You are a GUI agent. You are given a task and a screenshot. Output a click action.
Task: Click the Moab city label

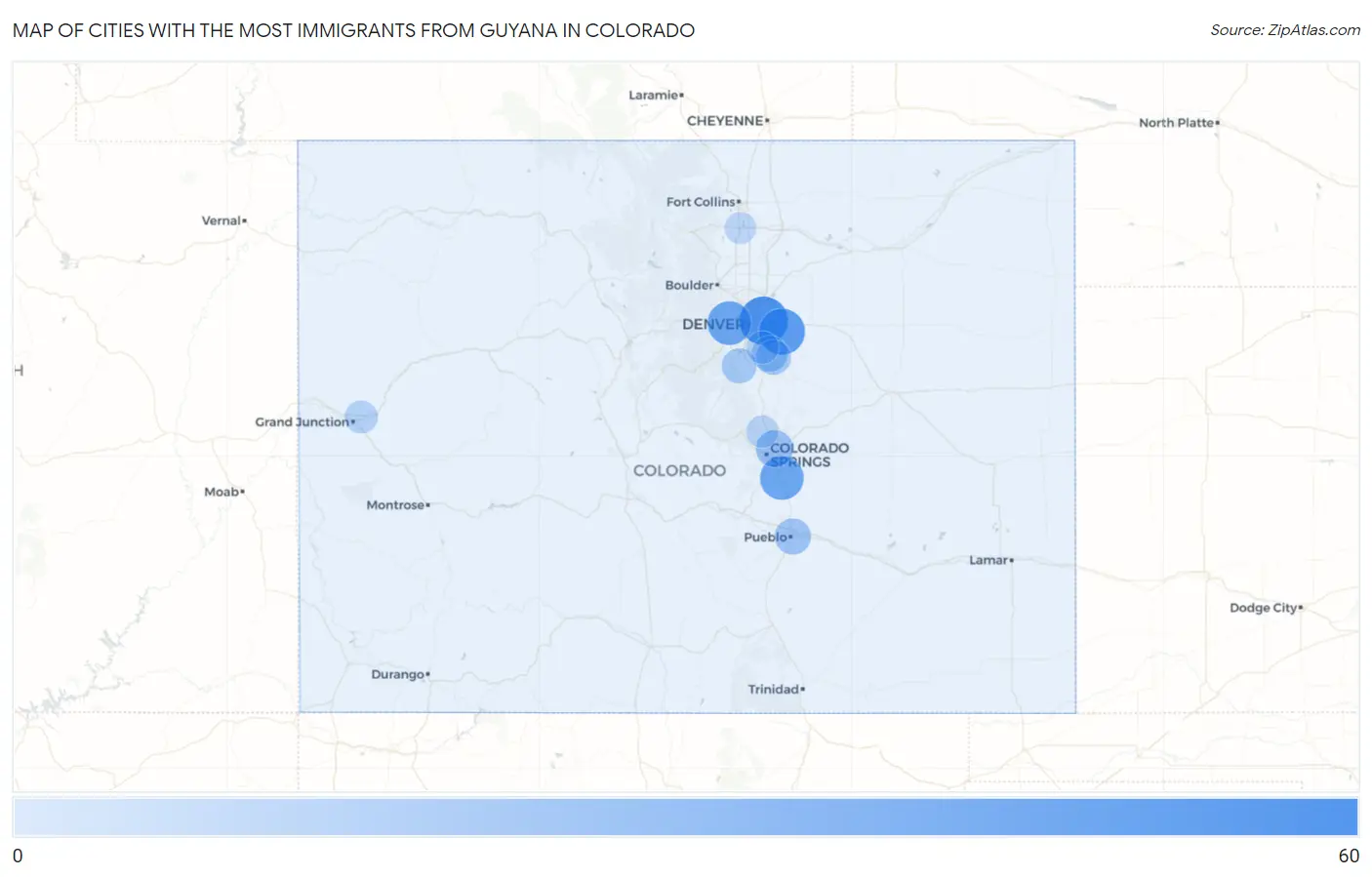[223, 492]
